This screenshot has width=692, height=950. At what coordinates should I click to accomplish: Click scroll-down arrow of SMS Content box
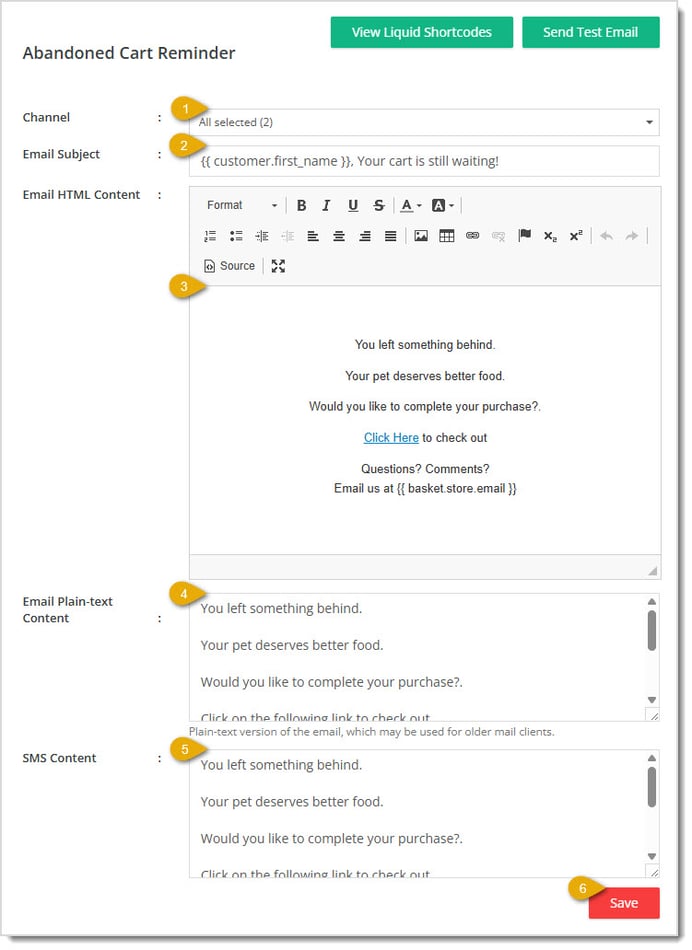pos(652,857)
